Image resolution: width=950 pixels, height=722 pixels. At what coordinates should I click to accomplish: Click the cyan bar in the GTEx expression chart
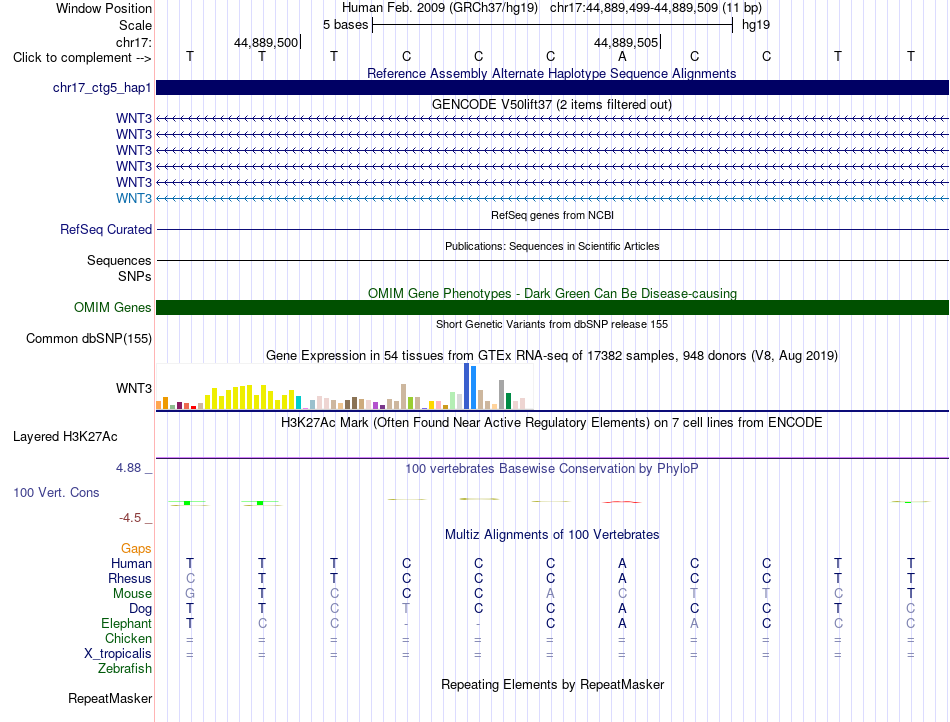(x=299, y=403)
